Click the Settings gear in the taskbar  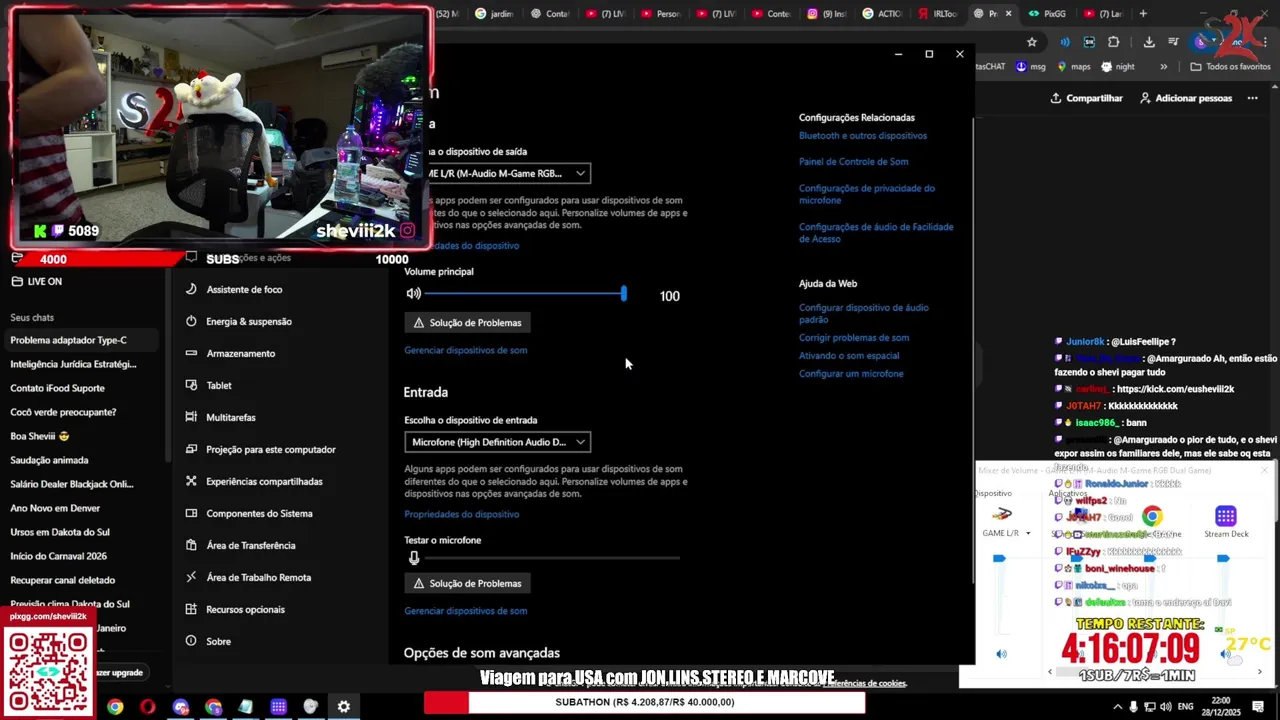click(344, 707)
